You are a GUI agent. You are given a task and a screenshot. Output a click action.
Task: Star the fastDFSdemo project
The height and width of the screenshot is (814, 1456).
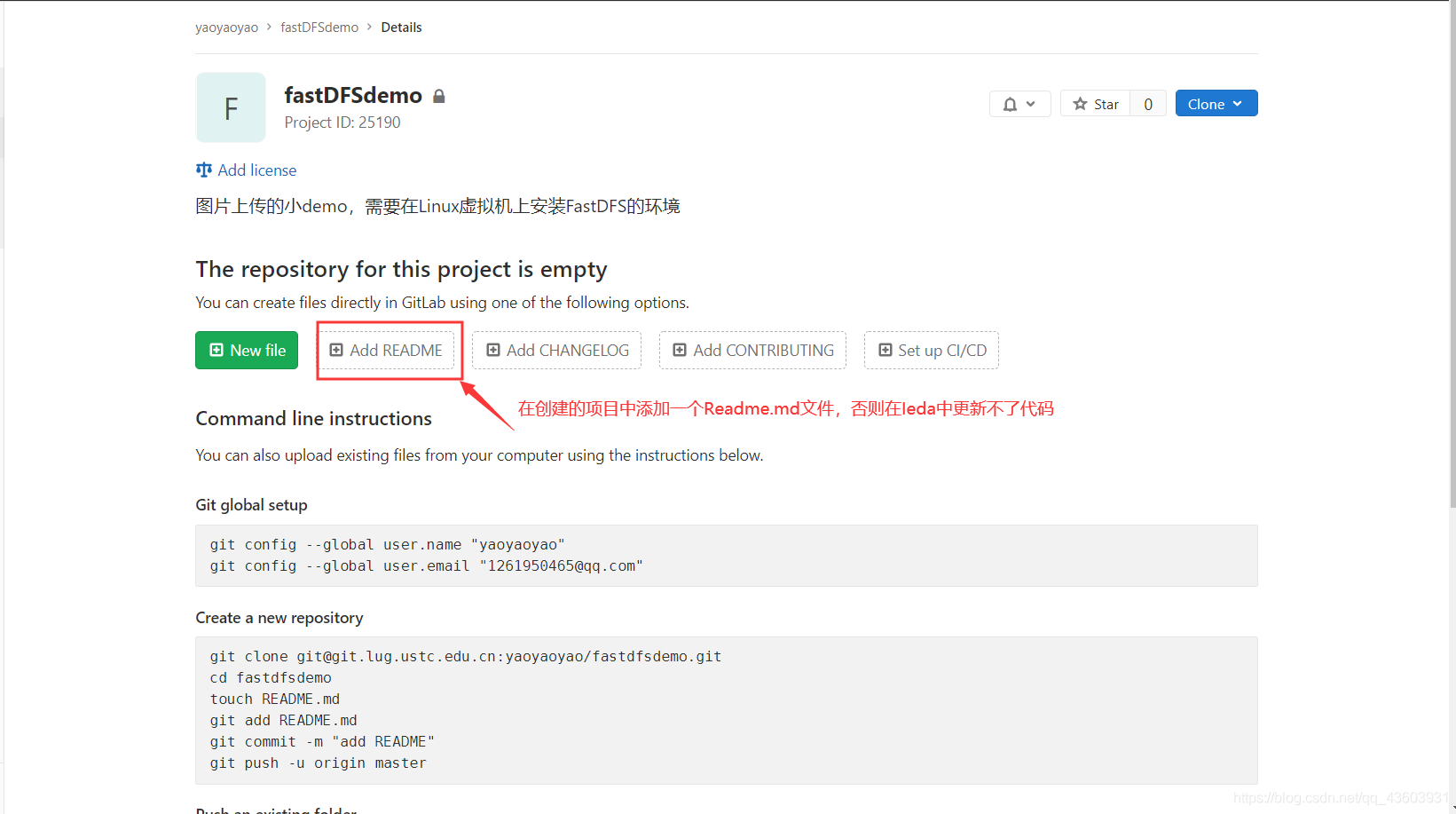point(1096,104)
